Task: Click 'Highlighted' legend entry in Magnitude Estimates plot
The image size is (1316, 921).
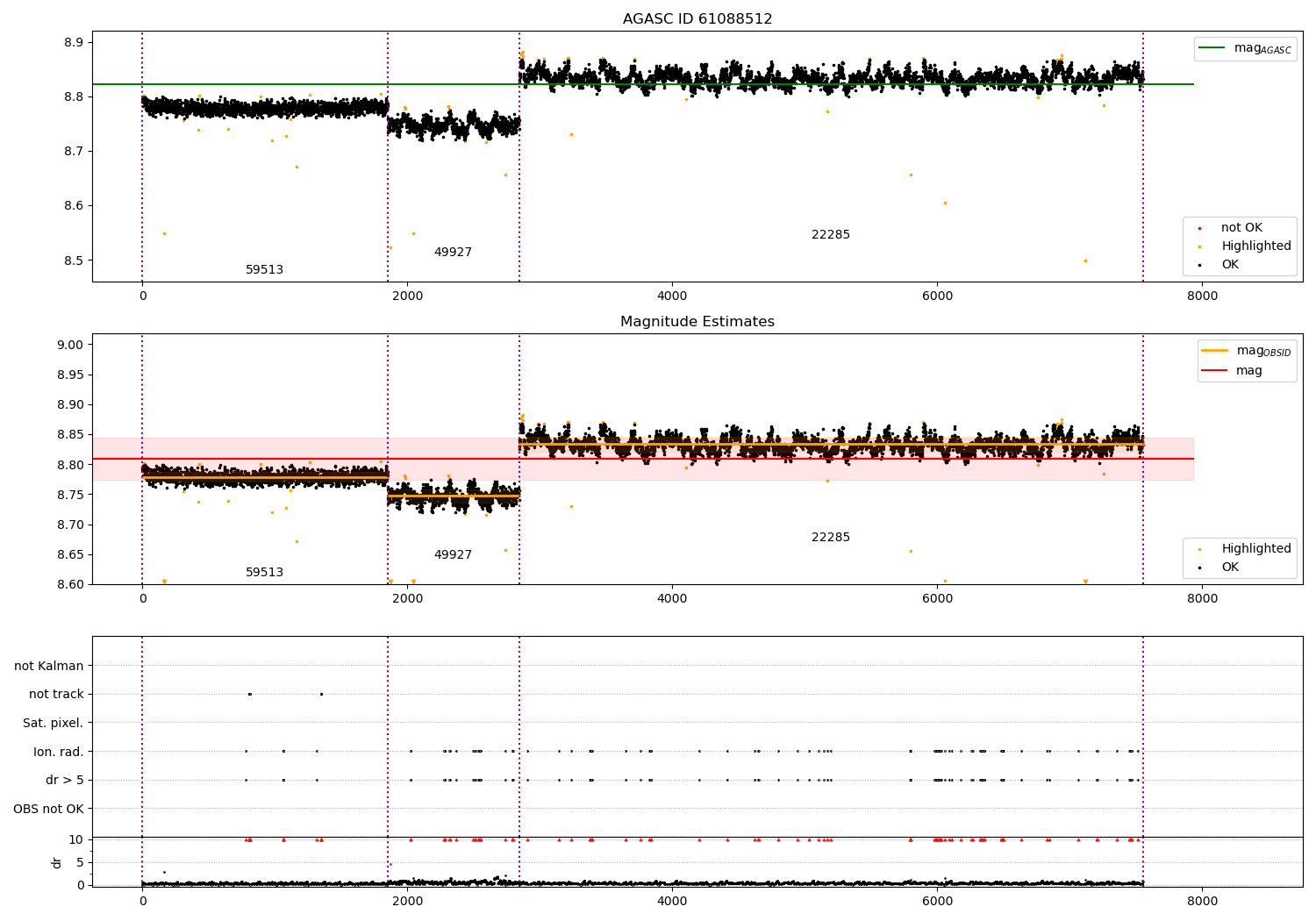Action: pyautogui.click(x=1255, y=549)
